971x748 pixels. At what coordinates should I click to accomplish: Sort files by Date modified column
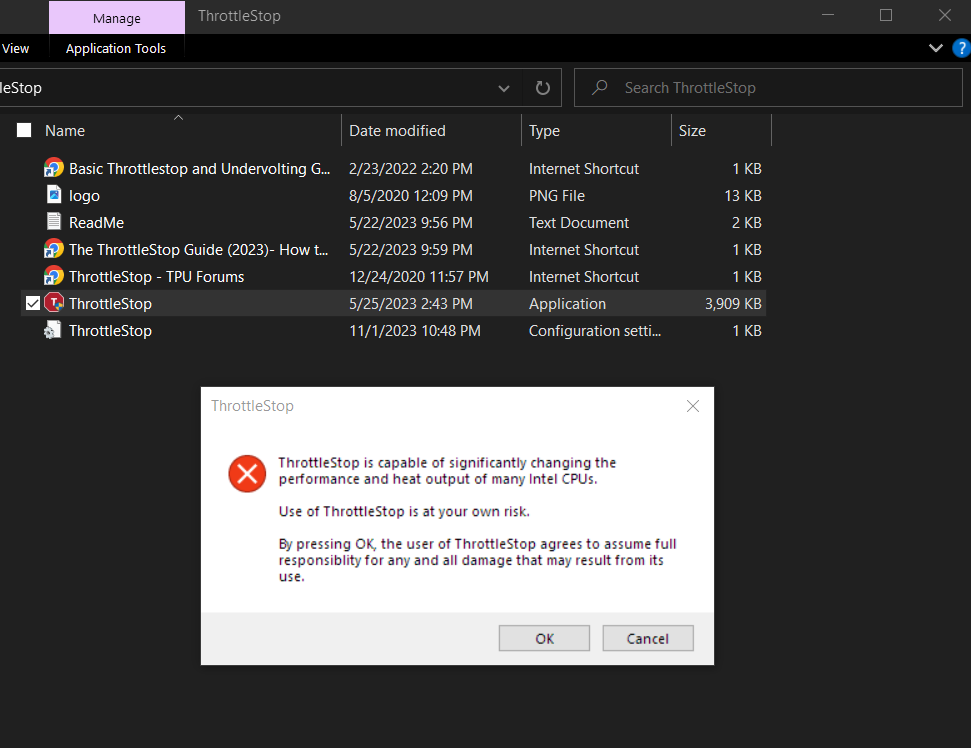397,131
